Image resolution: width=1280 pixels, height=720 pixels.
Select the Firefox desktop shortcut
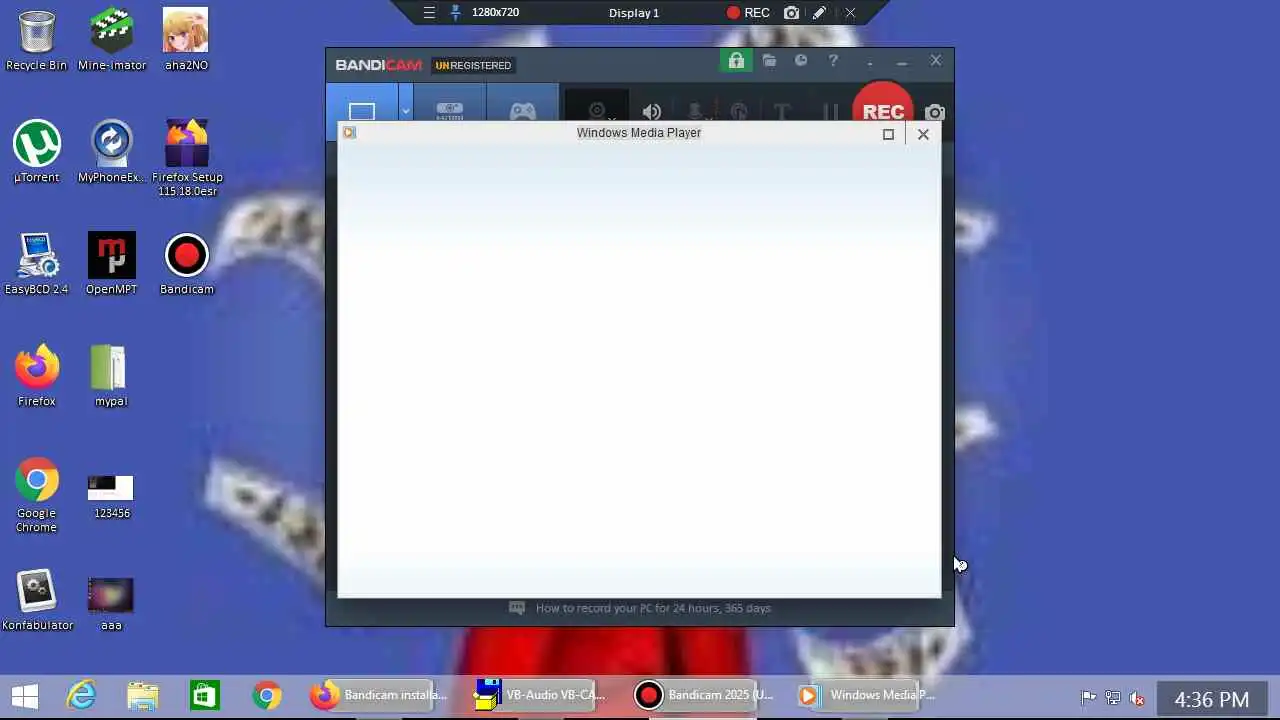point(36,376)
